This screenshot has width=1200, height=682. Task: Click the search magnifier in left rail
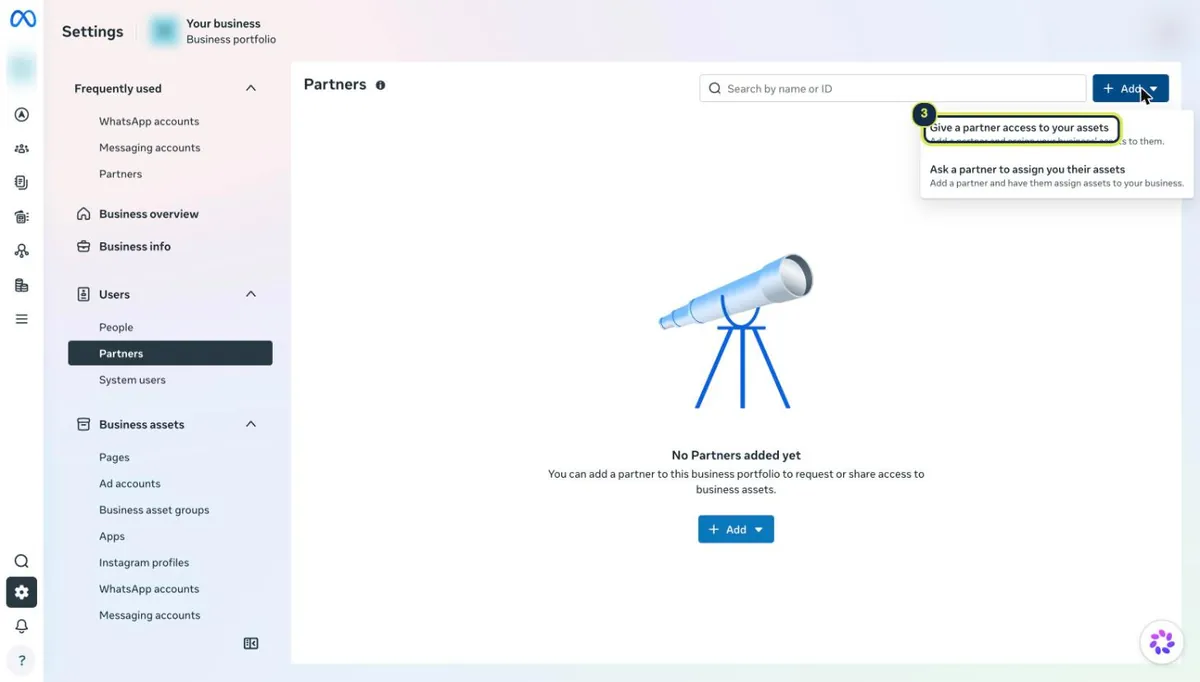pos(22,561)
